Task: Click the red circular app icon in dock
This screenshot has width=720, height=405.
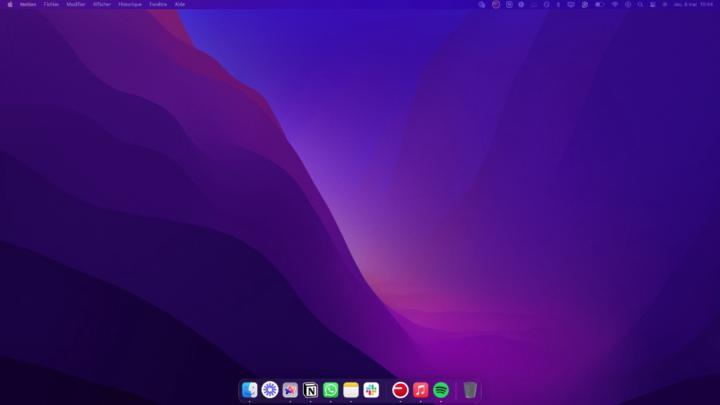Action: (400, 390)
